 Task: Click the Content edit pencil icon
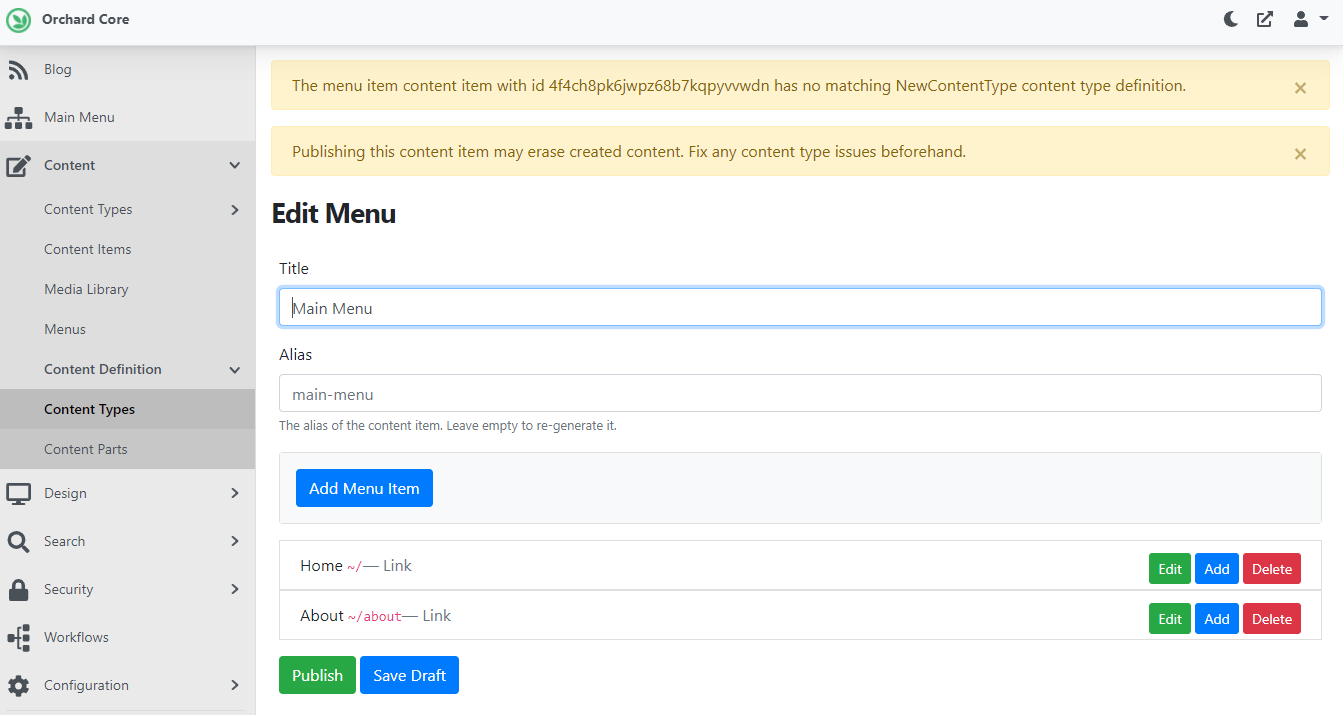[x=18, y=166]
